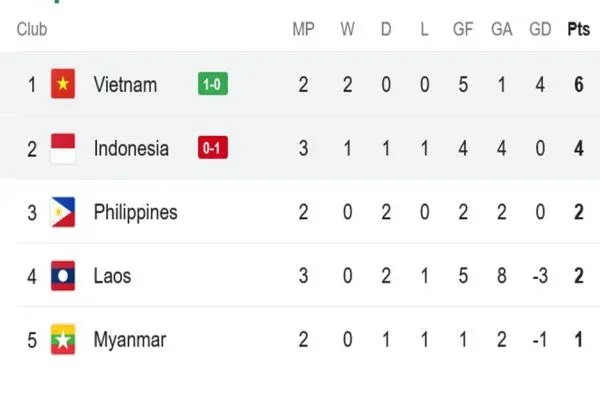Click the Laos flag icon

[x=63, y=276]
